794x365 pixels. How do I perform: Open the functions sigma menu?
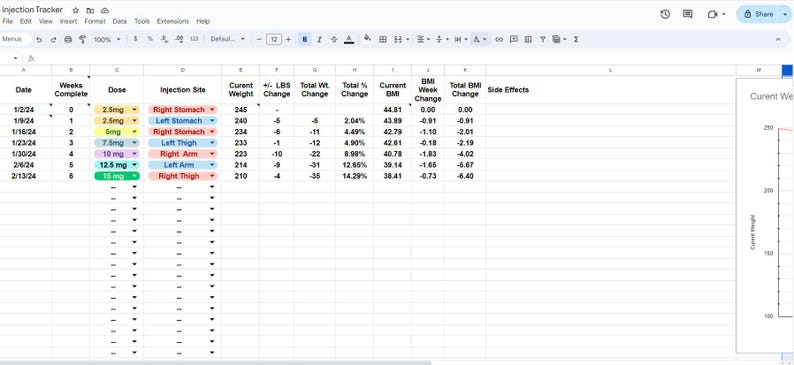576,39
